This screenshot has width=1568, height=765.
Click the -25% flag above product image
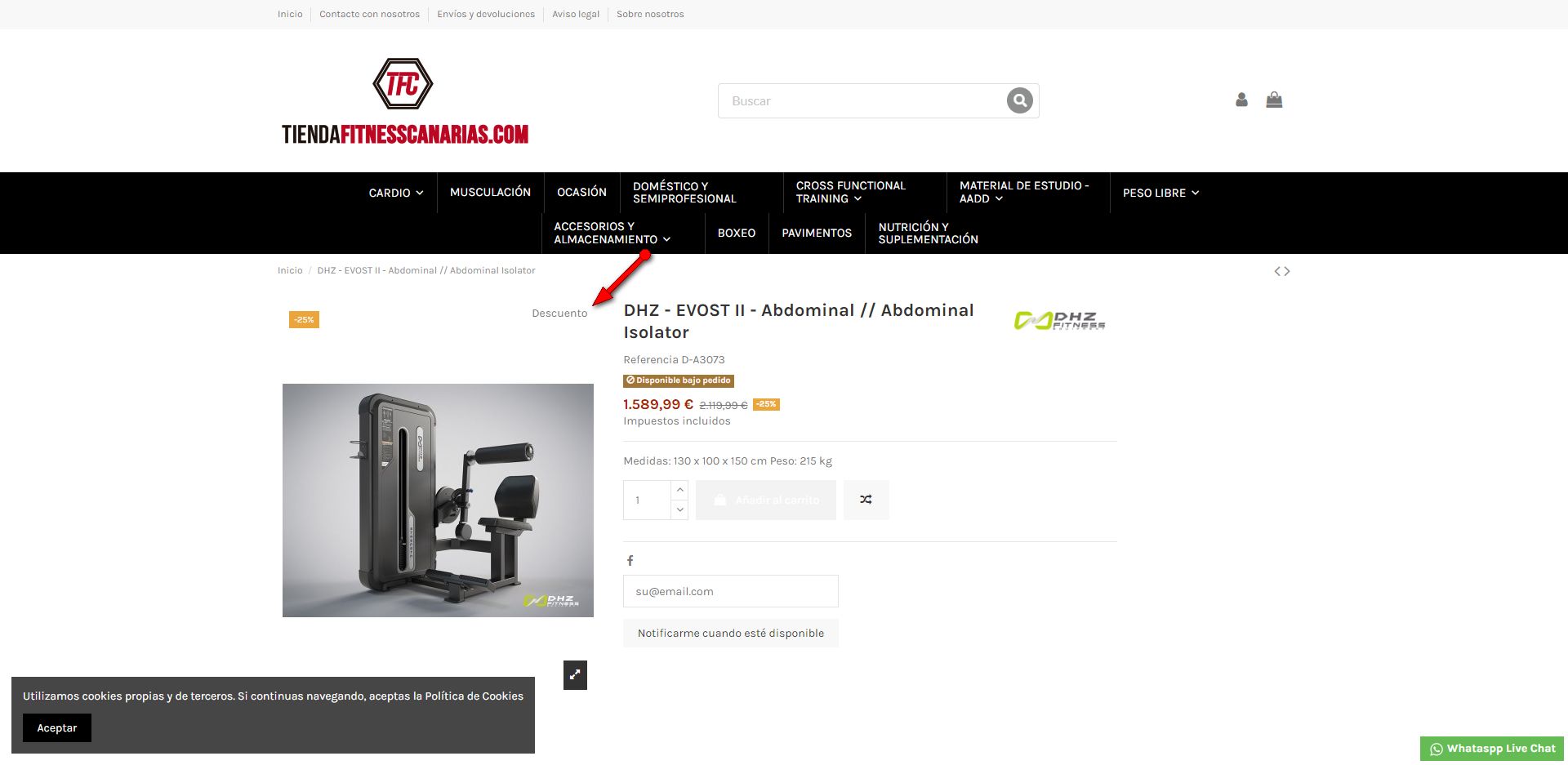click(304, 319)
